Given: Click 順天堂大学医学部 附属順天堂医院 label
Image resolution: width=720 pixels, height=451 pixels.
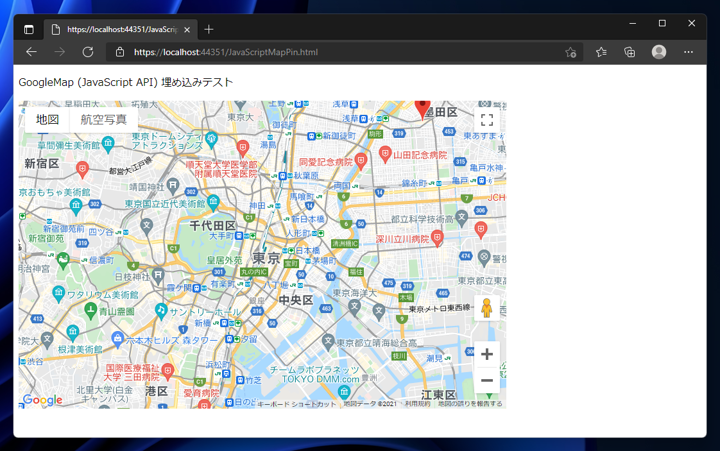Looking at the screenshot, I should (221, 169).
